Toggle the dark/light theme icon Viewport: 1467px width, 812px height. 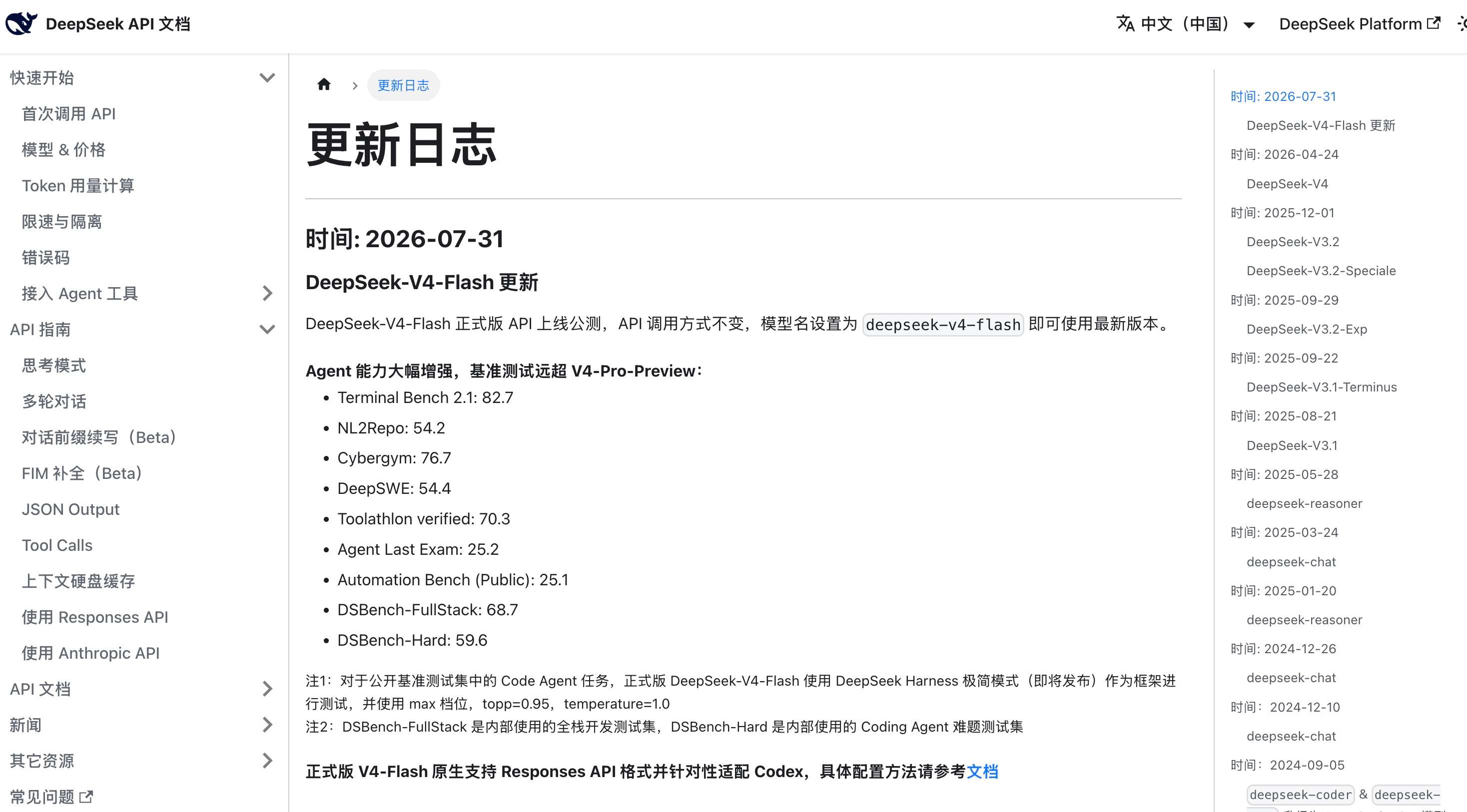1462,24
